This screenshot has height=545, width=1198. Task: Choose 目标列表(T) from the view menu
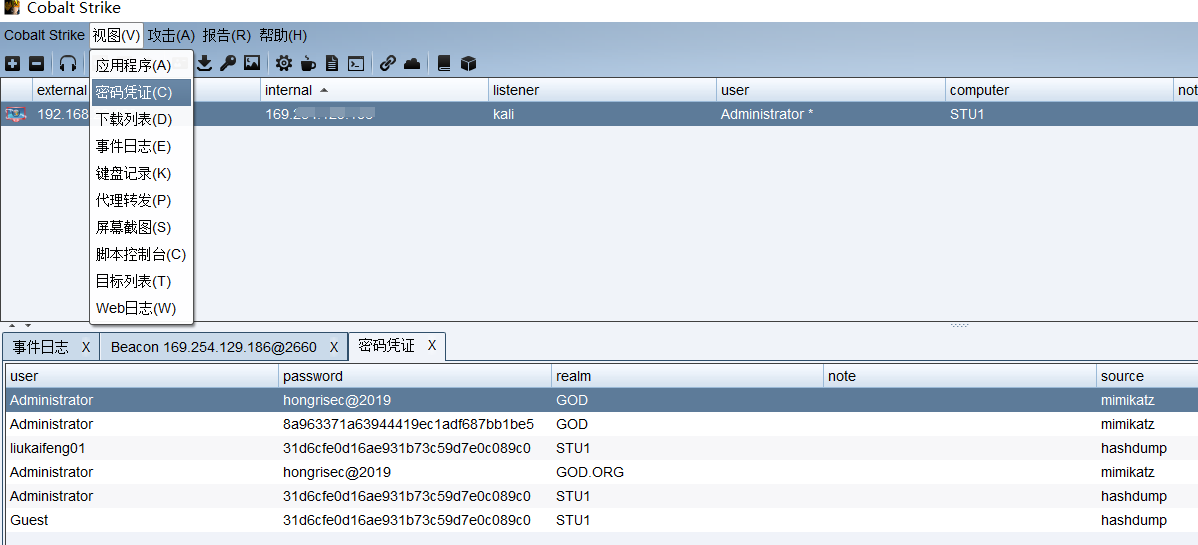141,281
